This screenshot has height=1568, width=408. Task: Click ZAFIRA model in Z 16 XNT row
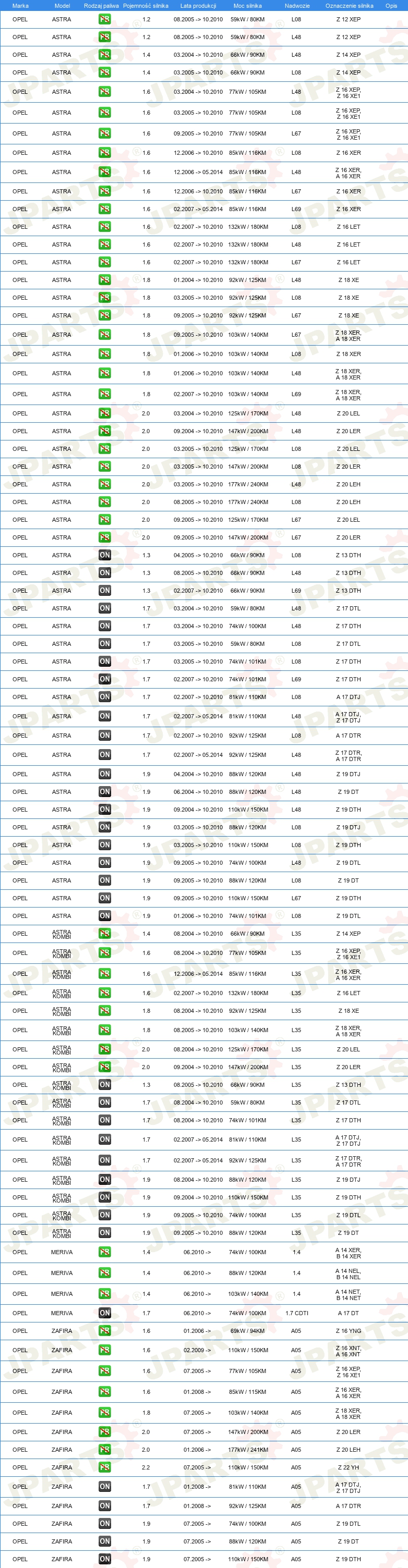tap(62, 1350)
